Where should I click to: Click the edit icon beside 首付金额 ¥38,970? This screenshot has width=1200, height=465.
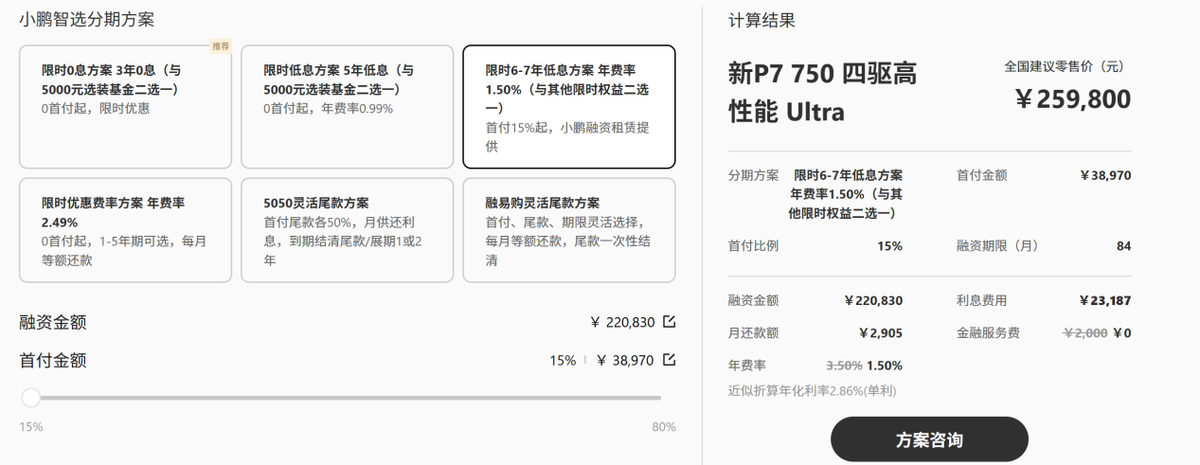point(669,360)
